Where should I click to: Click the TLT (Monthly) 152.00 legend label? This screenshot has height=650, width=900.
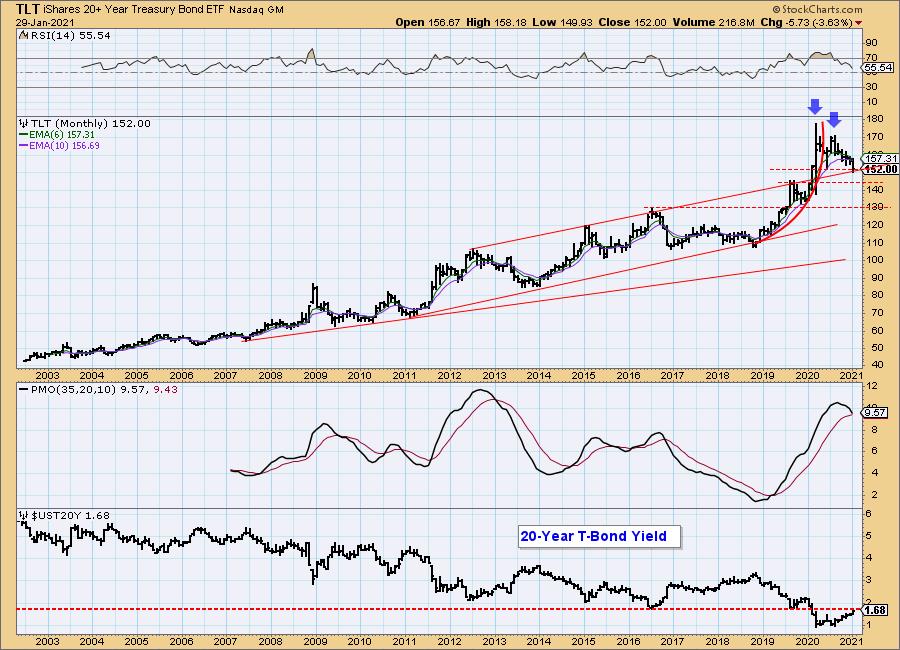[90, 123]
